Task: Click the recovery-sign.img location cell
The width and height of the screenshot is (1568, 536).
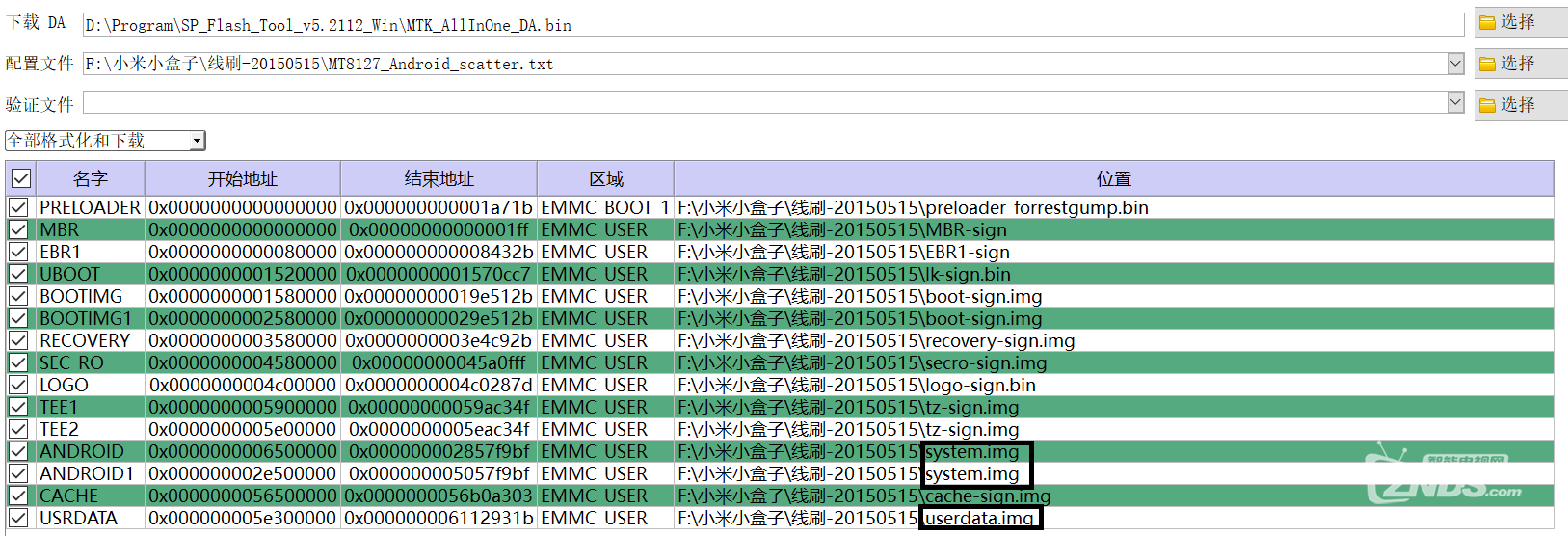Action: (x=876, y=340)
